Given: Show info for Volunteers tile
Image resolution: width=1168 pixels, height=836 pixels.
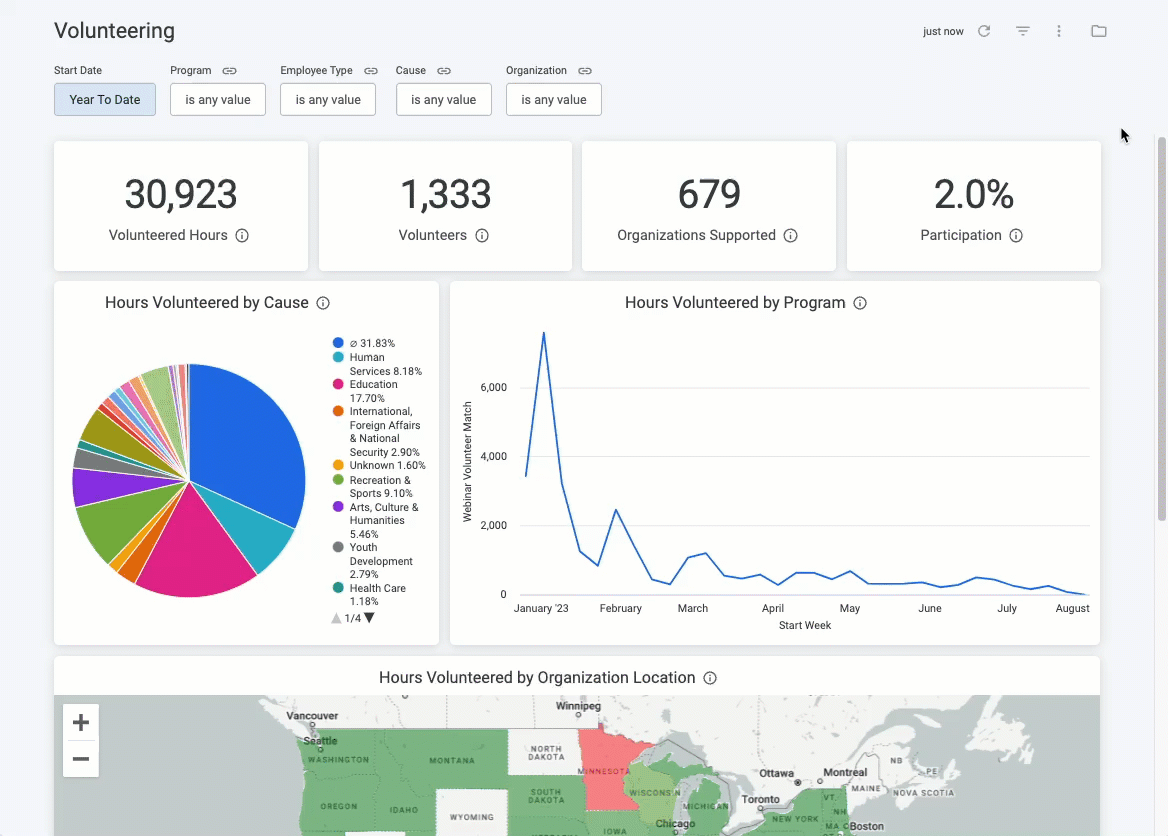Looking at the screenshot, I should 482,235.
